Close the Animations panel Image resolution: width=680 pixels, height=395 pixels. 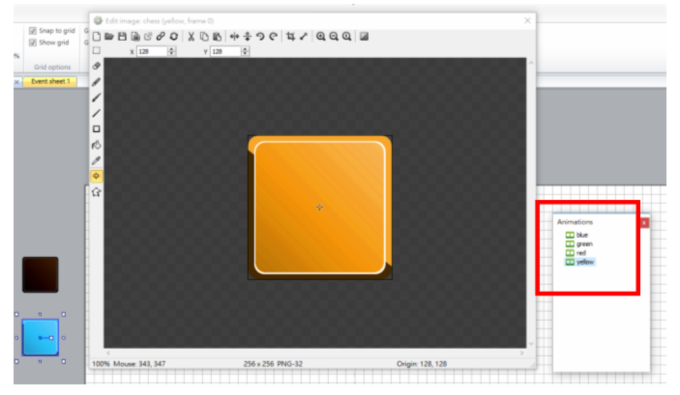point(644,222)
